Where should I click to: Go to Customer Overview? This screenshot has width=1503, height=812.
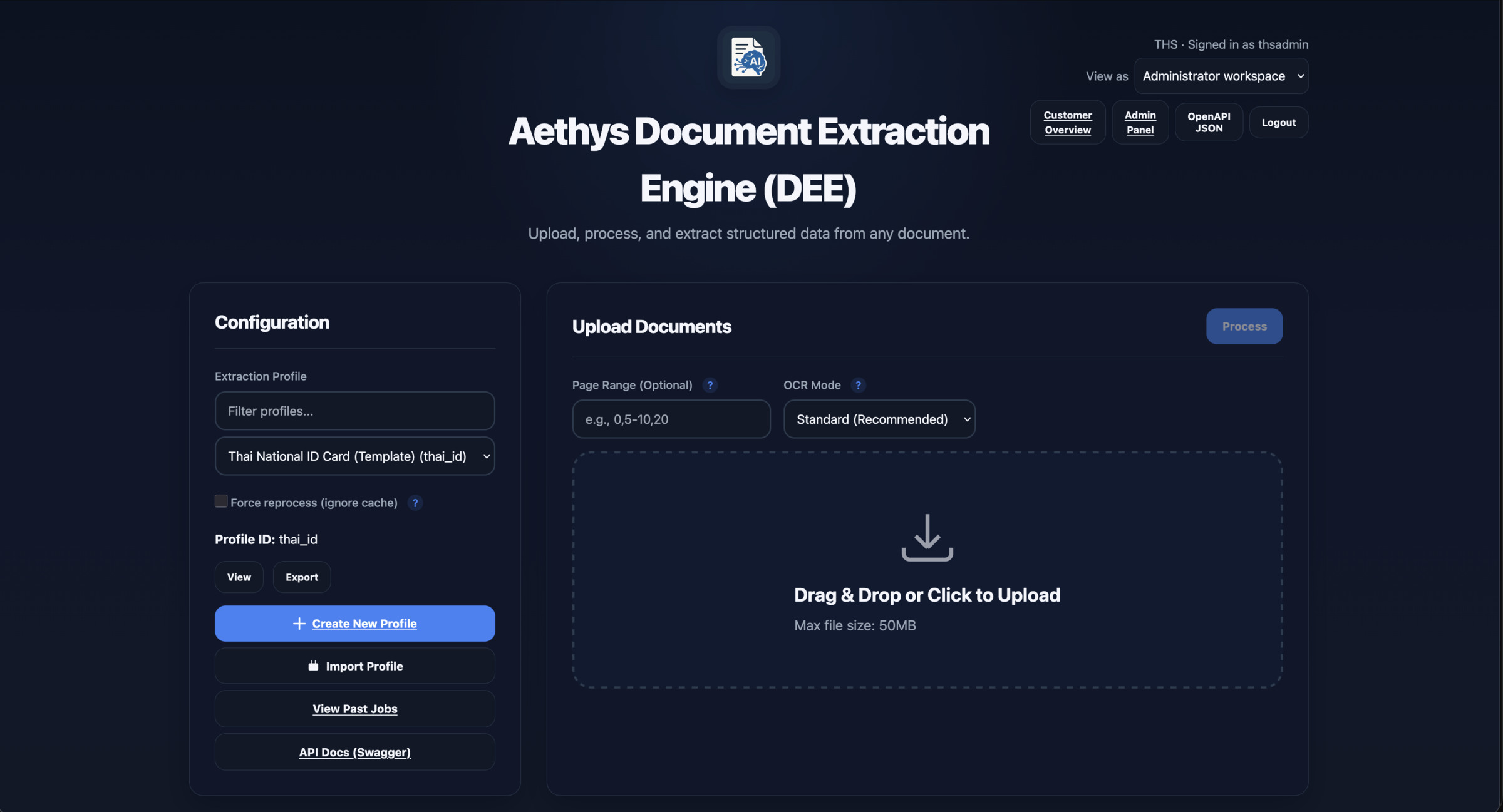click(1068, 122)
